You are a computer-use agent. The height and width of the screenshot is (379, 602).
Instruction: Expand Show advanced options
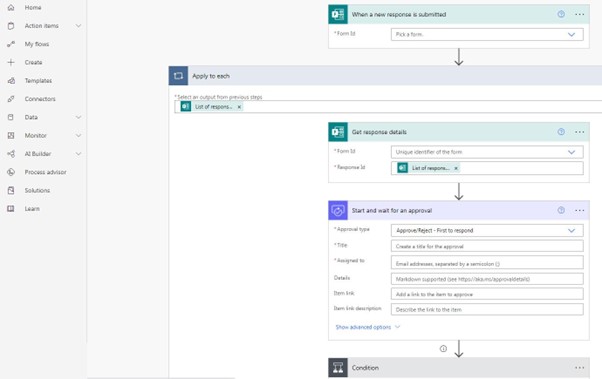point(367,327)
